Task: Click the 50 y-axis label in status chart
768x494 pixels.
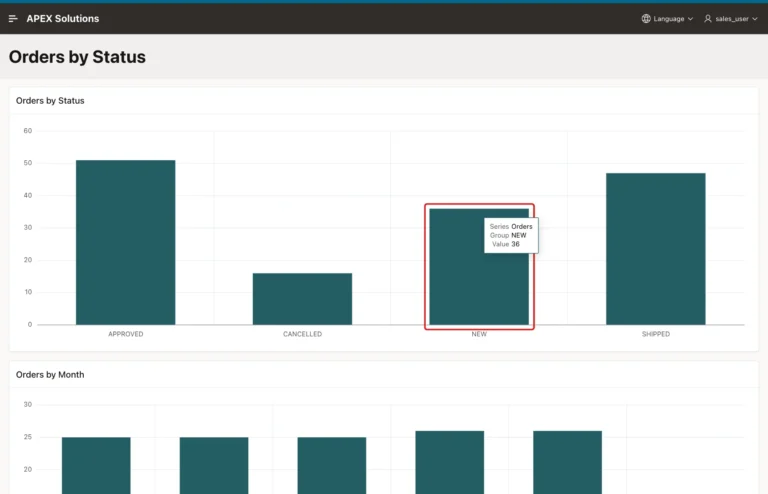Action: click(x=27, y=163)
